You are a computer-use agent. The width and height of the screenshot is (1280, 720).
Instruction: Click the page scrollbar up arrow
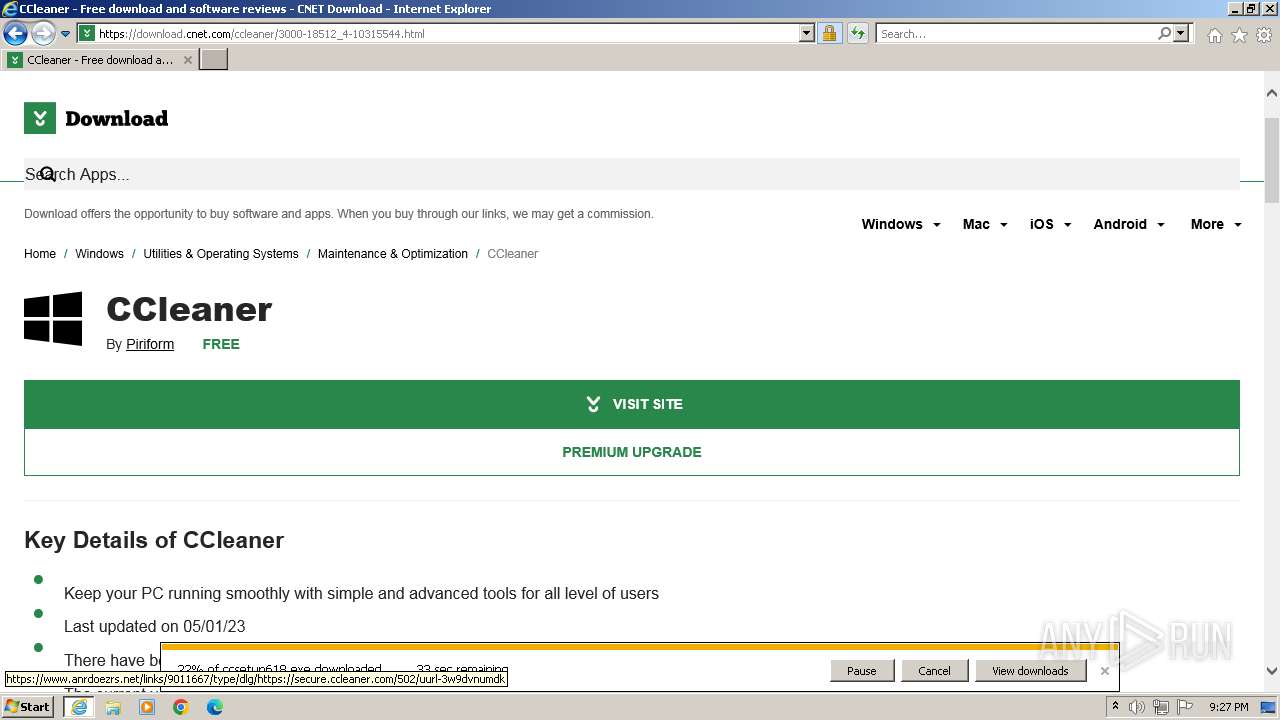pyautogui.click(x=1272, y=92)
